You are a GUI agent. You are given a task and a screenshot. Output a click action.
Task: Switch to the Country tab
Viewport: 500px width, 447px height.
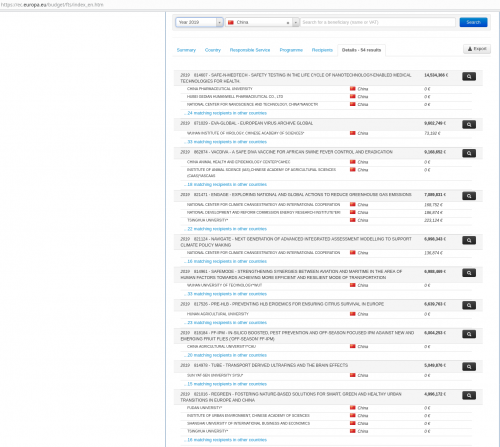click(213, 50)
